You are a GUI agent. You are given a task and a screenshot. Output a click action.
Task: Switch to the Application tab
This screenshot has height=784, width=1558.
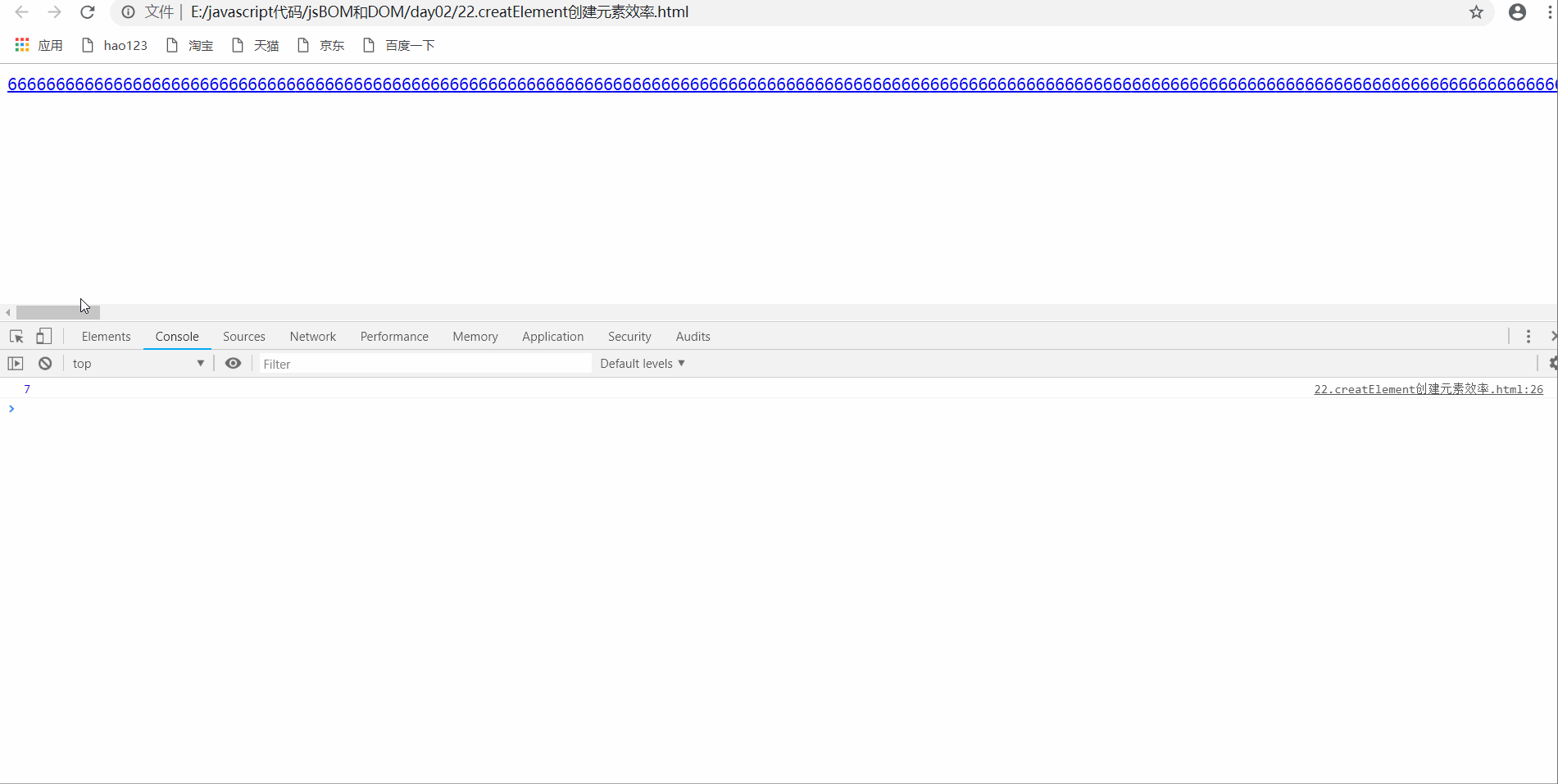tap(553, 337)
